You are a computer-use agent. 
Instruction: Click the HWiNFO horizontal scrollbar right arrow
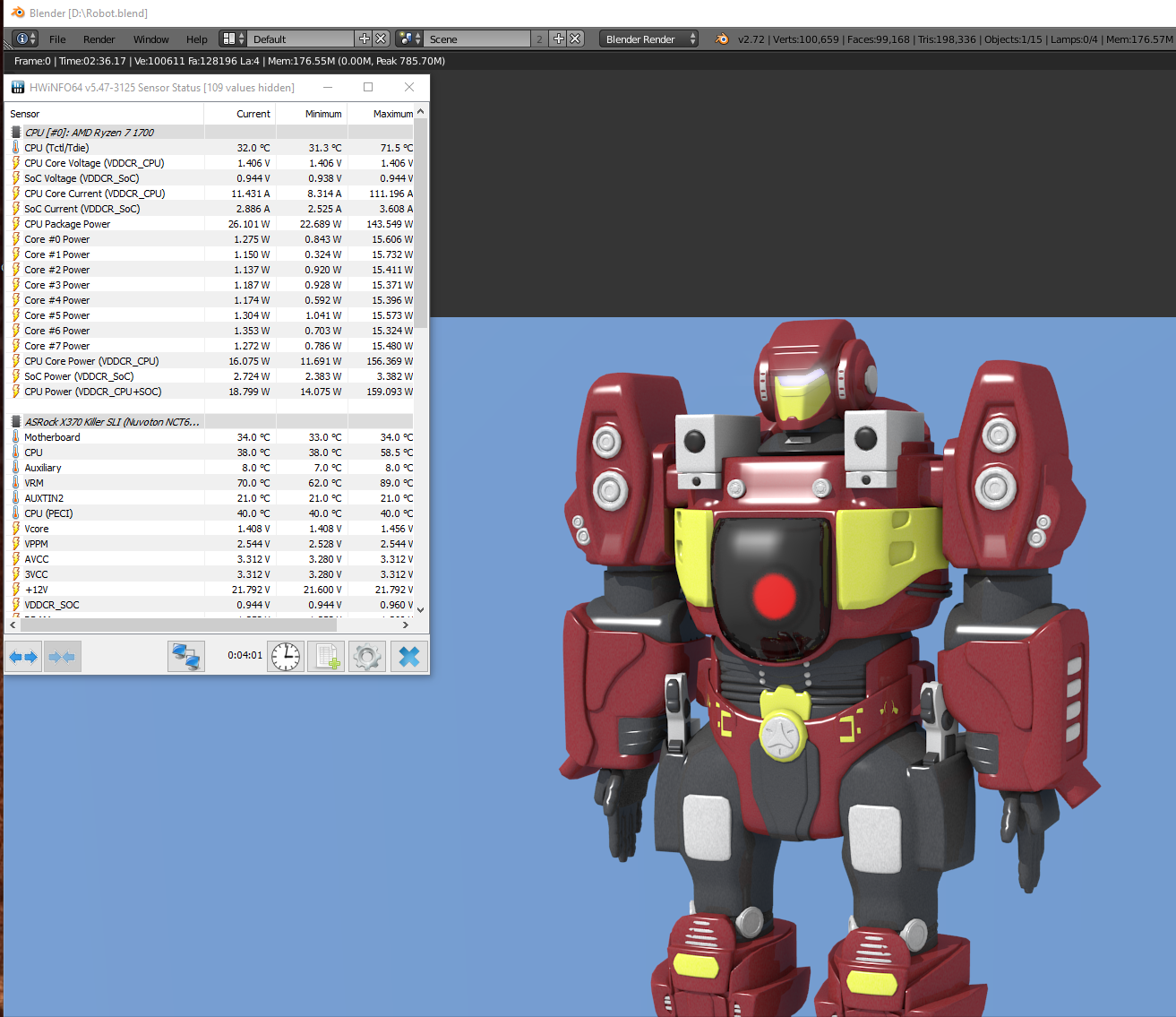click(x=406, y=625)
